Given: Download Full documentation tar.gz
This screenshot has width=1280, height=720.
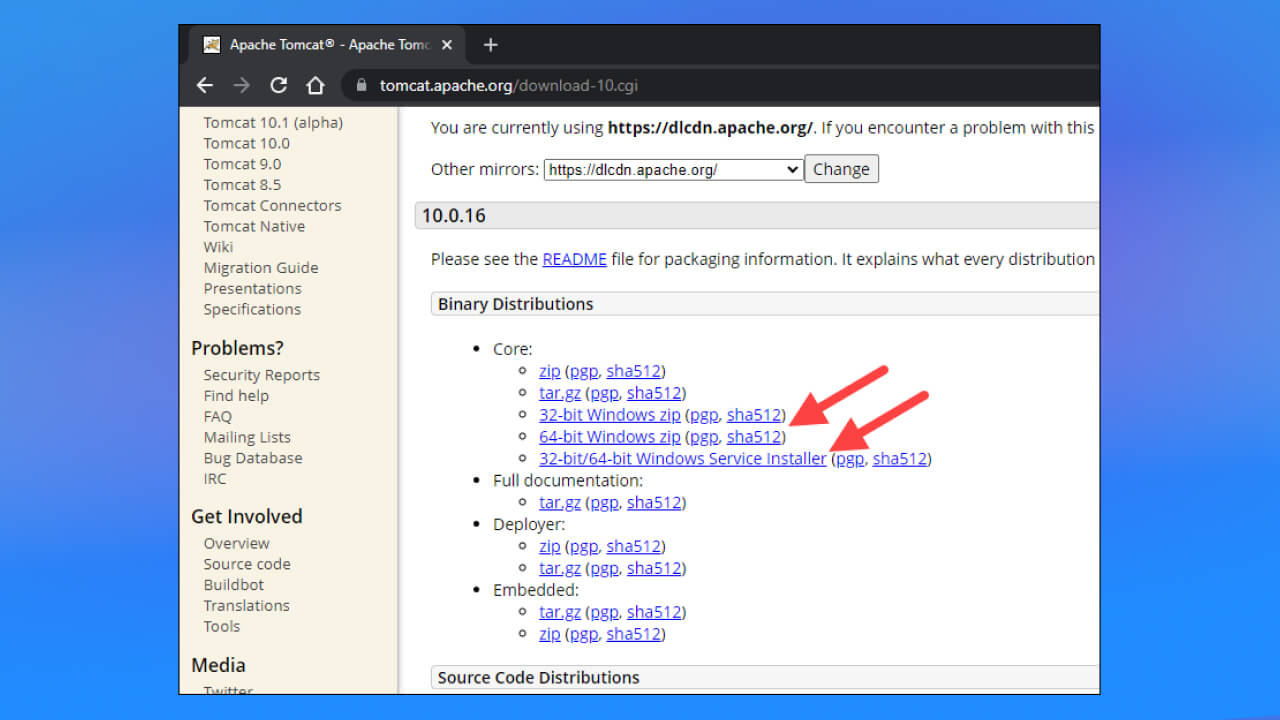Looking at the screenshot, I should click(560, 503).
